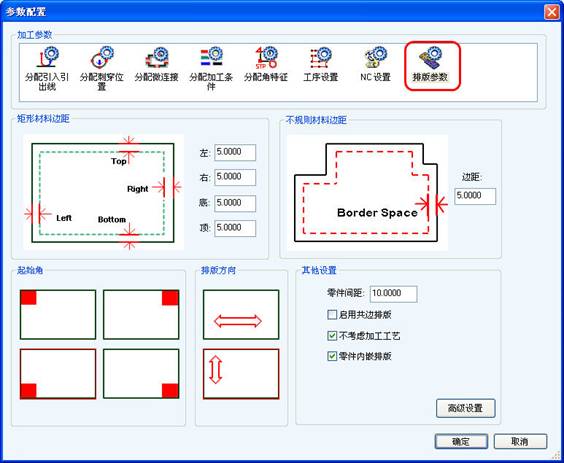
Task: Toggle the 零件内嵌排版 checkbox
Action: click(x=332, y=356)
